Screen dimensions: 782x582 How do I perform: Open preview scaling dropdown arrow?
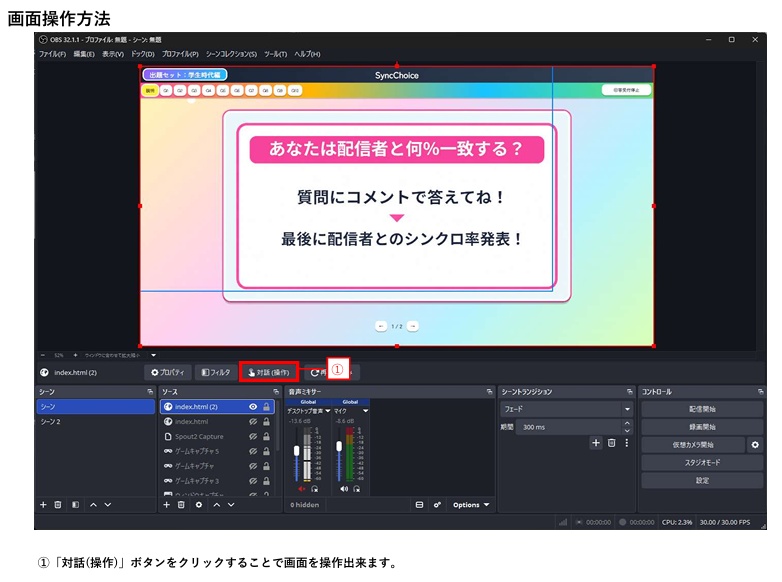coord(154,355)
